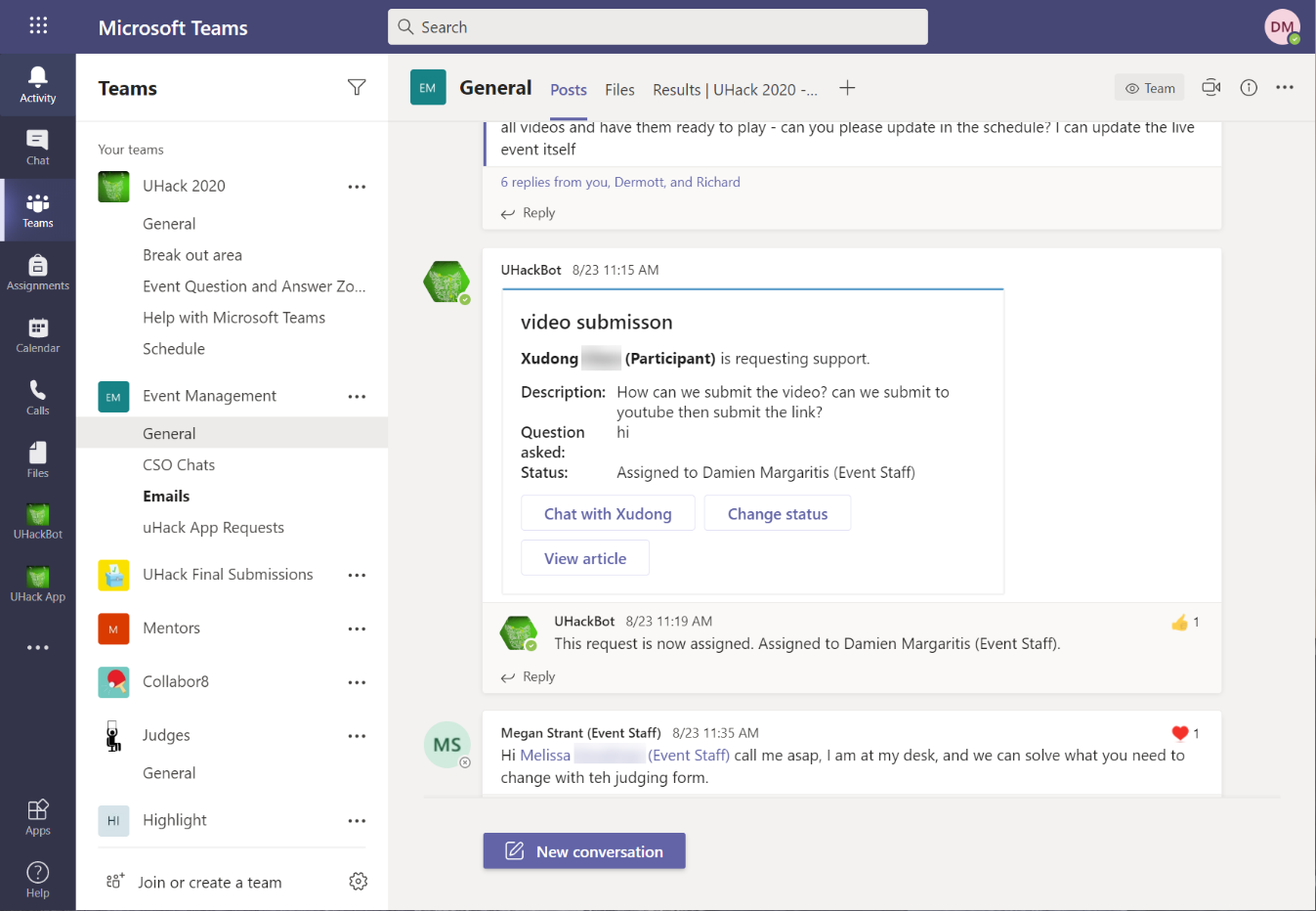Open the Activity feed bell icon
This screenshot has height=911, width=1316.
[37, 78]
